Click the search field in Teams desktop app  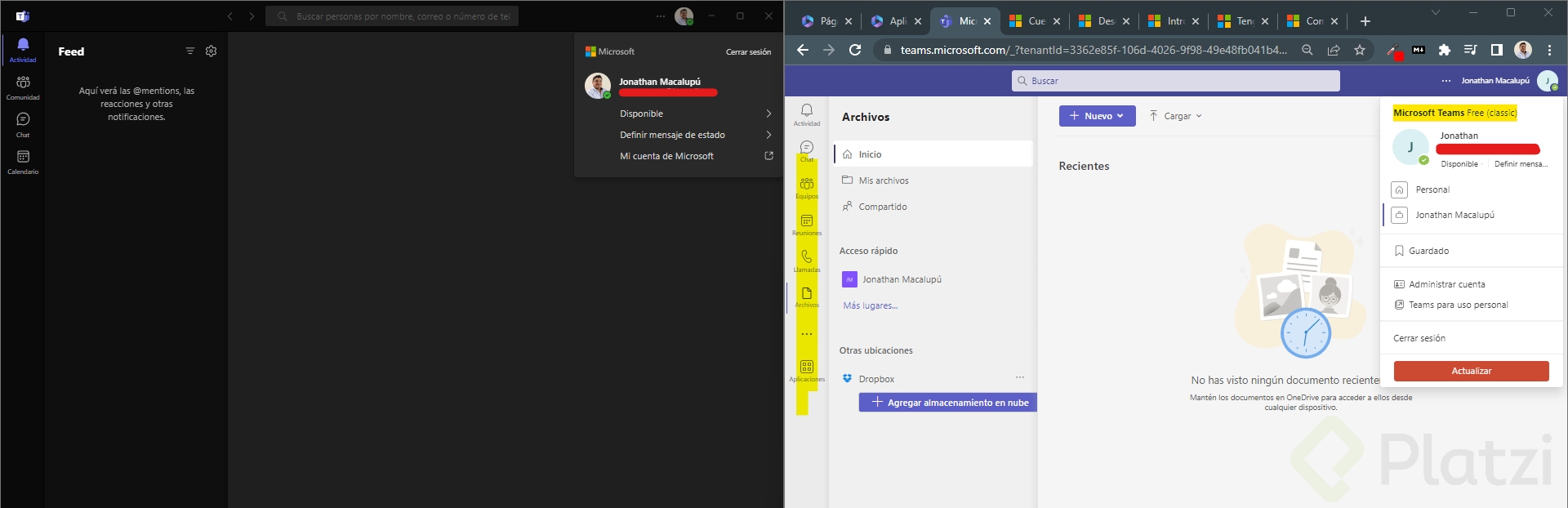click(392, 16)
